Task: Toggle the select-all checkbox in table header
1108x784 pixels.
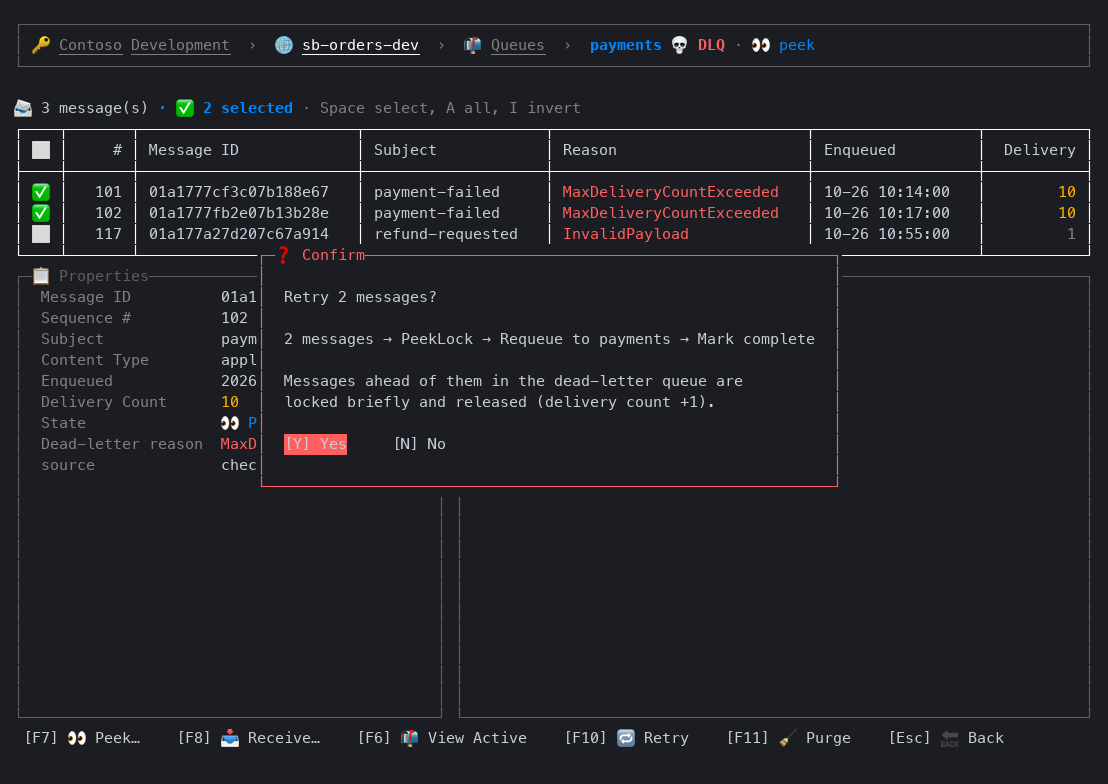Action: (41, 150)
